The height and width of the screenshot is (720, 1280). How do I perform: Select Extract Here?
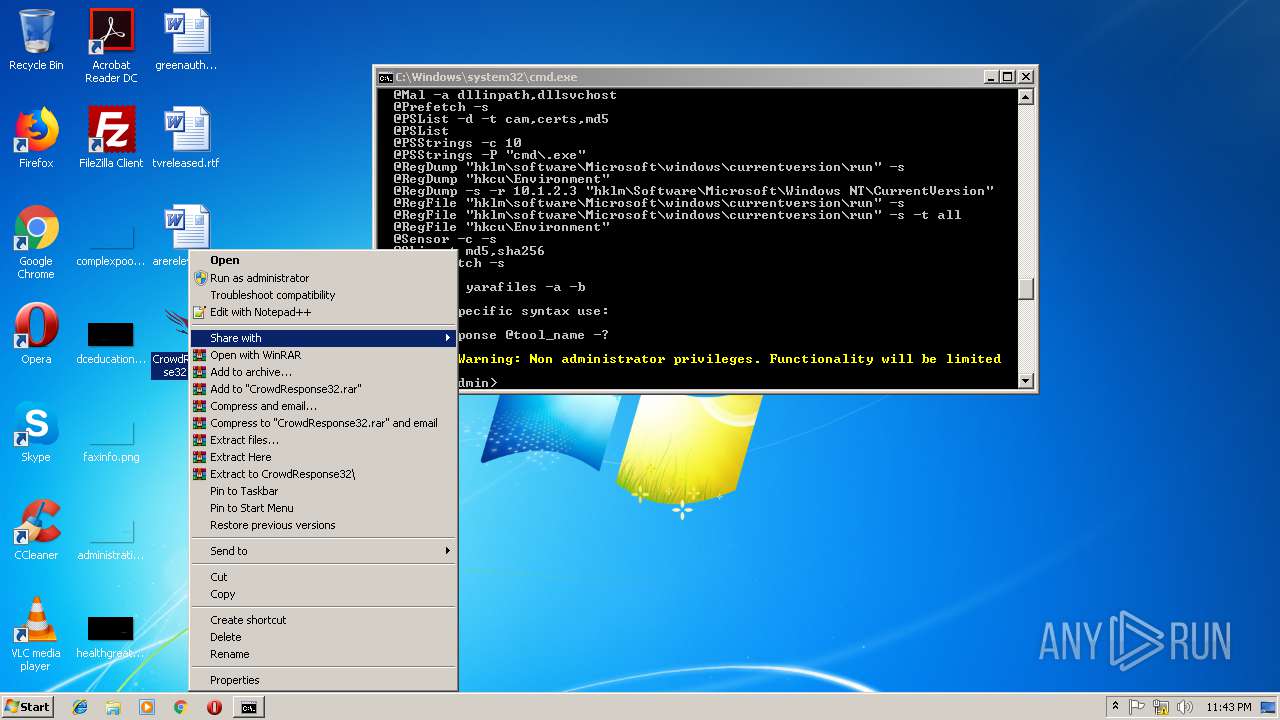[324, 457]
